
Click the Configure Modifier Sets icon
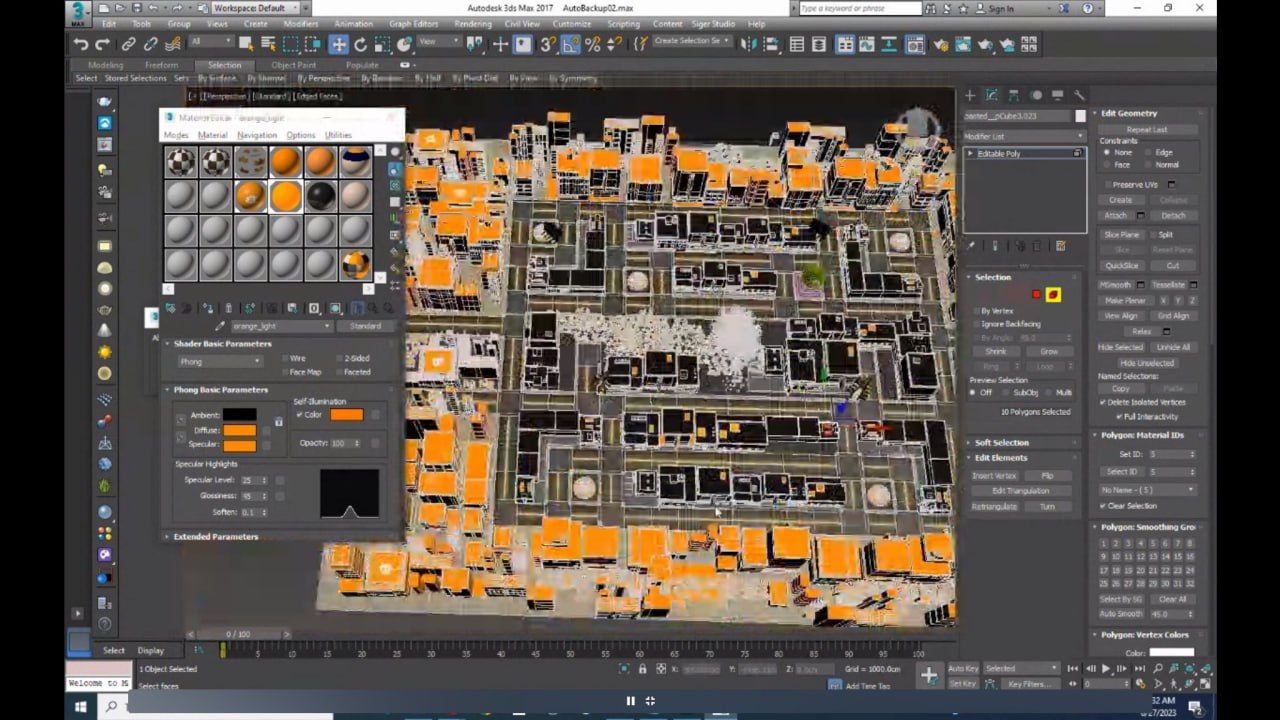point(1060,246)
